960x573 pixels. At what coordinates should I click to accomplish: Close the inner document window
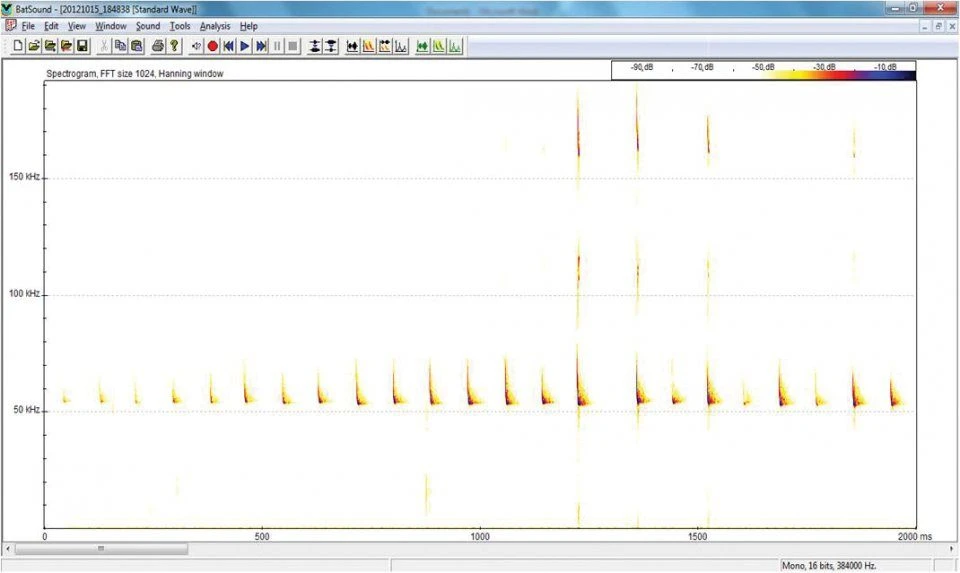click(952, 26)
